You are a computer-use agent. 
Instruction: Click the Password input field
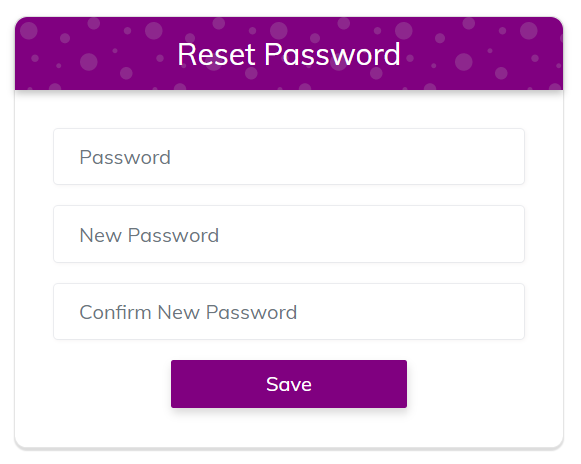tap(289, 156)
